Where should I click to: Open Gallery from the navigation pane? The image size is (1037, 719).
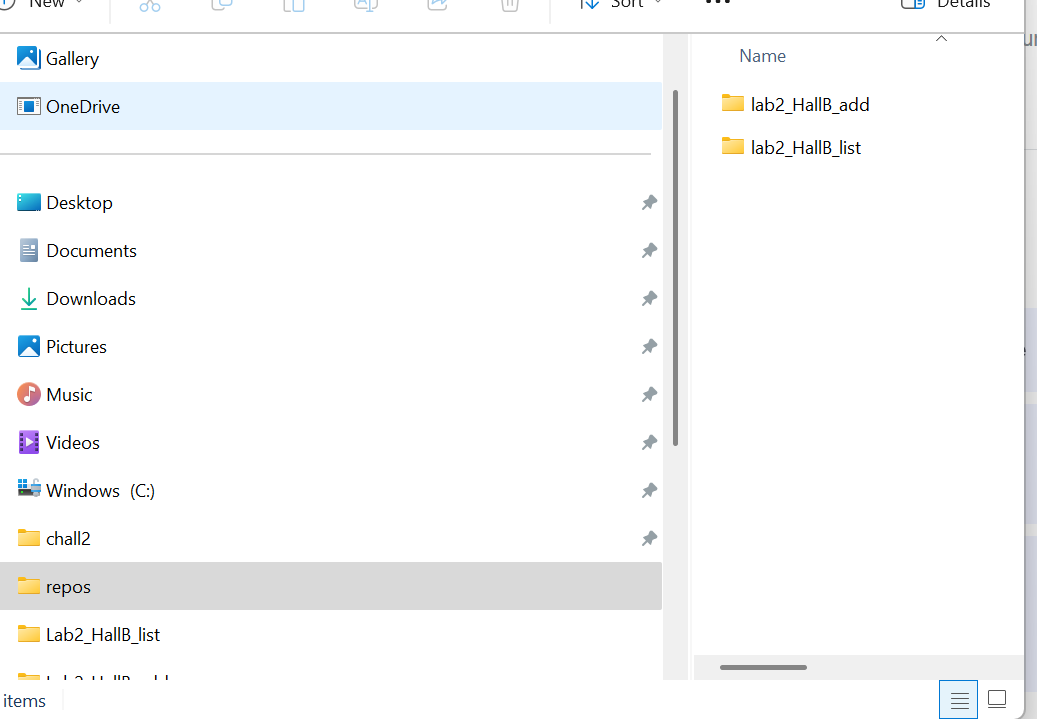(x=70, y=58)
